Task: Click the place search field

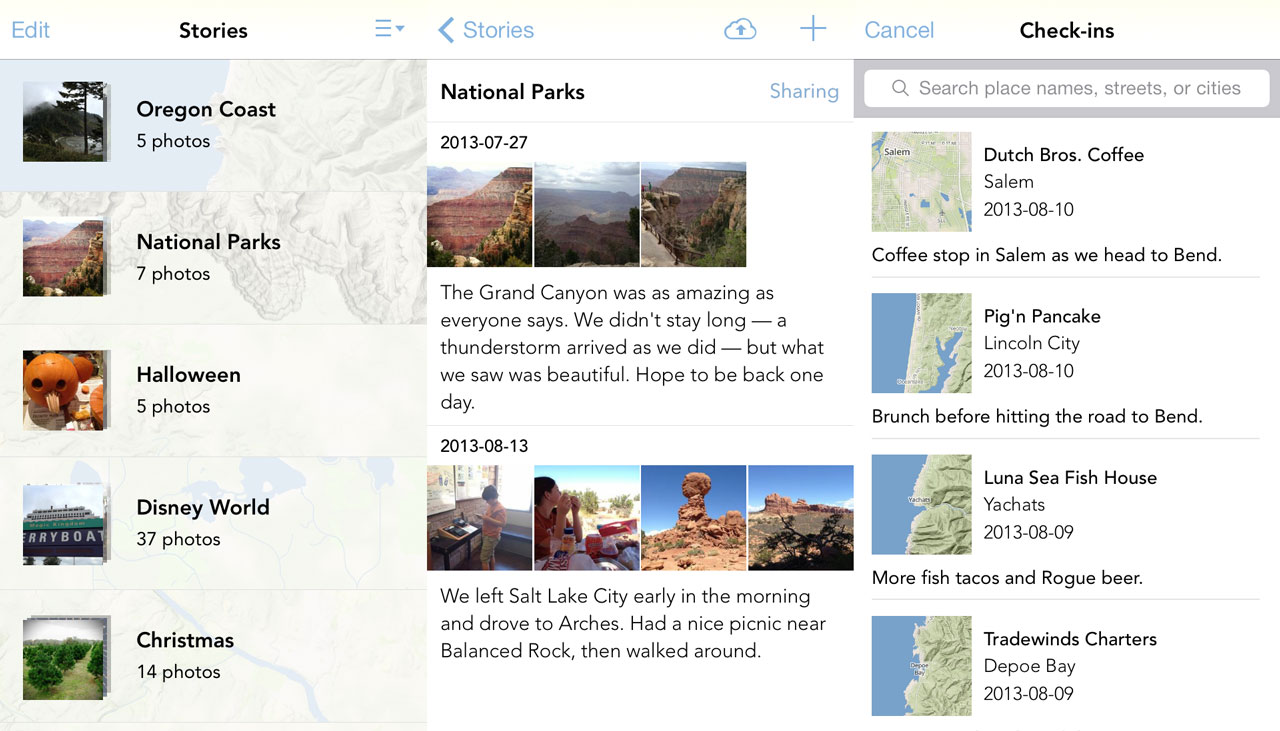Action: tap(1078, 88)
